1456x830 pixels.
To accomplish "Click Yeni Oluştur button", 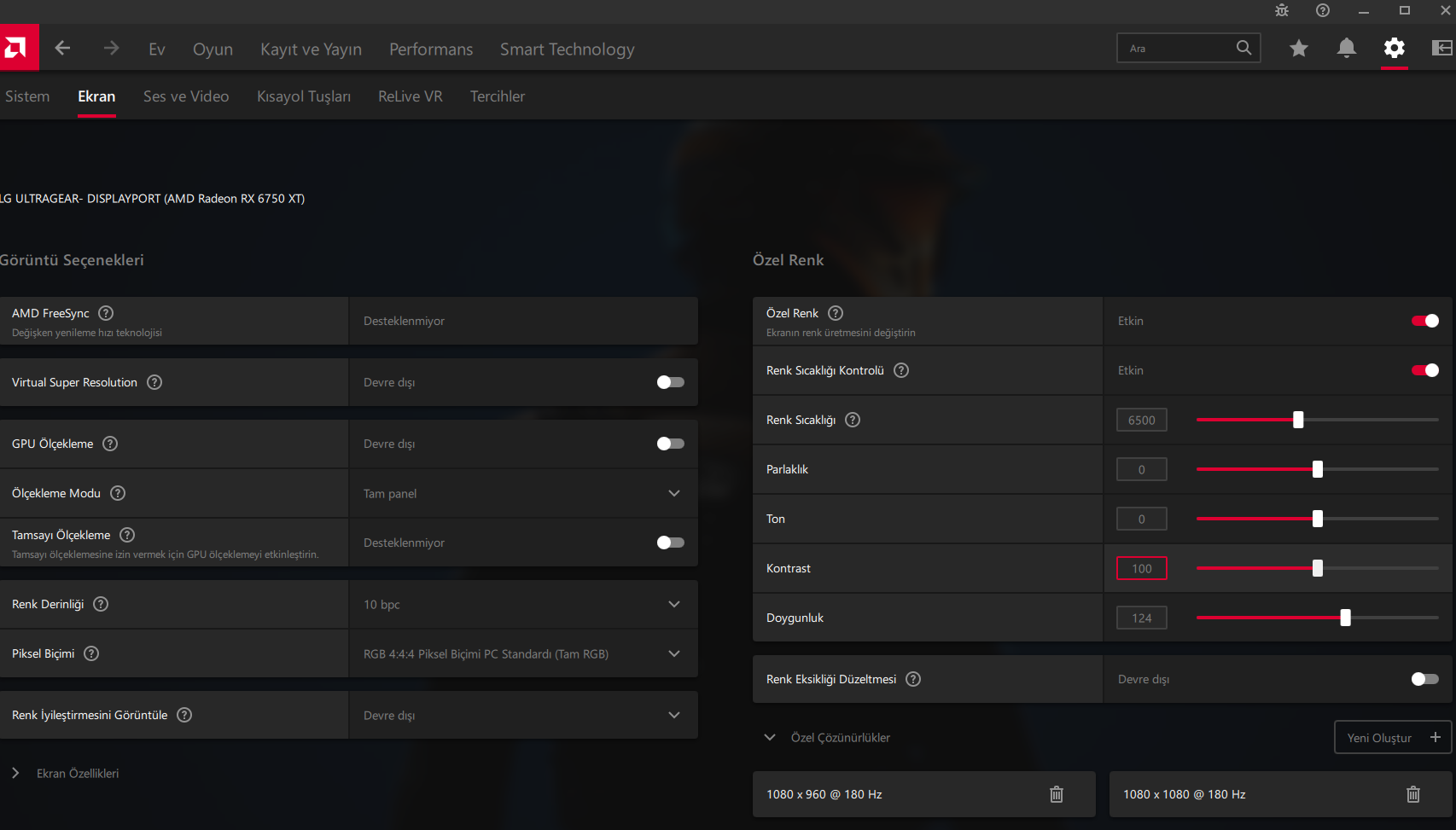I will 1393,737.
